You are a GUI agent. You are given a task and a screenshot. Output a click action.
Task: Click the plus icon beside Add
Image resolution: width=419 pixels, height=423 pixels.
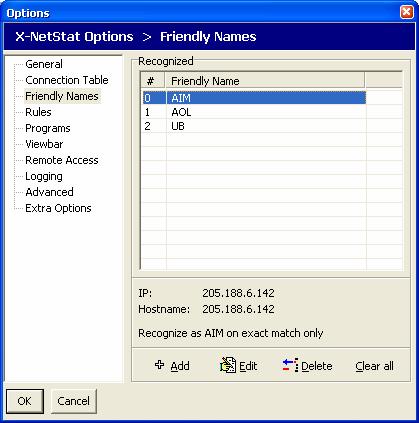pos(160,365)
